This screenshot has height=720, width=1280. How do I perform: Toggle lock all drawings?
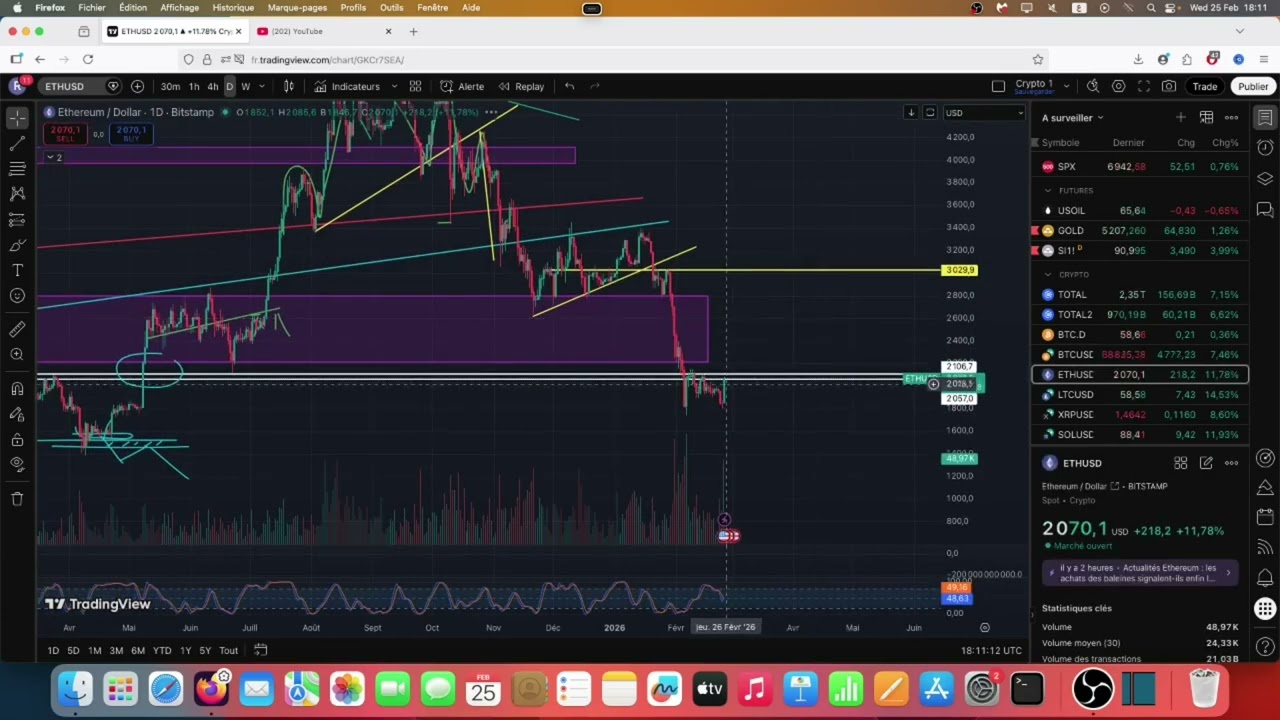click(17, 439)
